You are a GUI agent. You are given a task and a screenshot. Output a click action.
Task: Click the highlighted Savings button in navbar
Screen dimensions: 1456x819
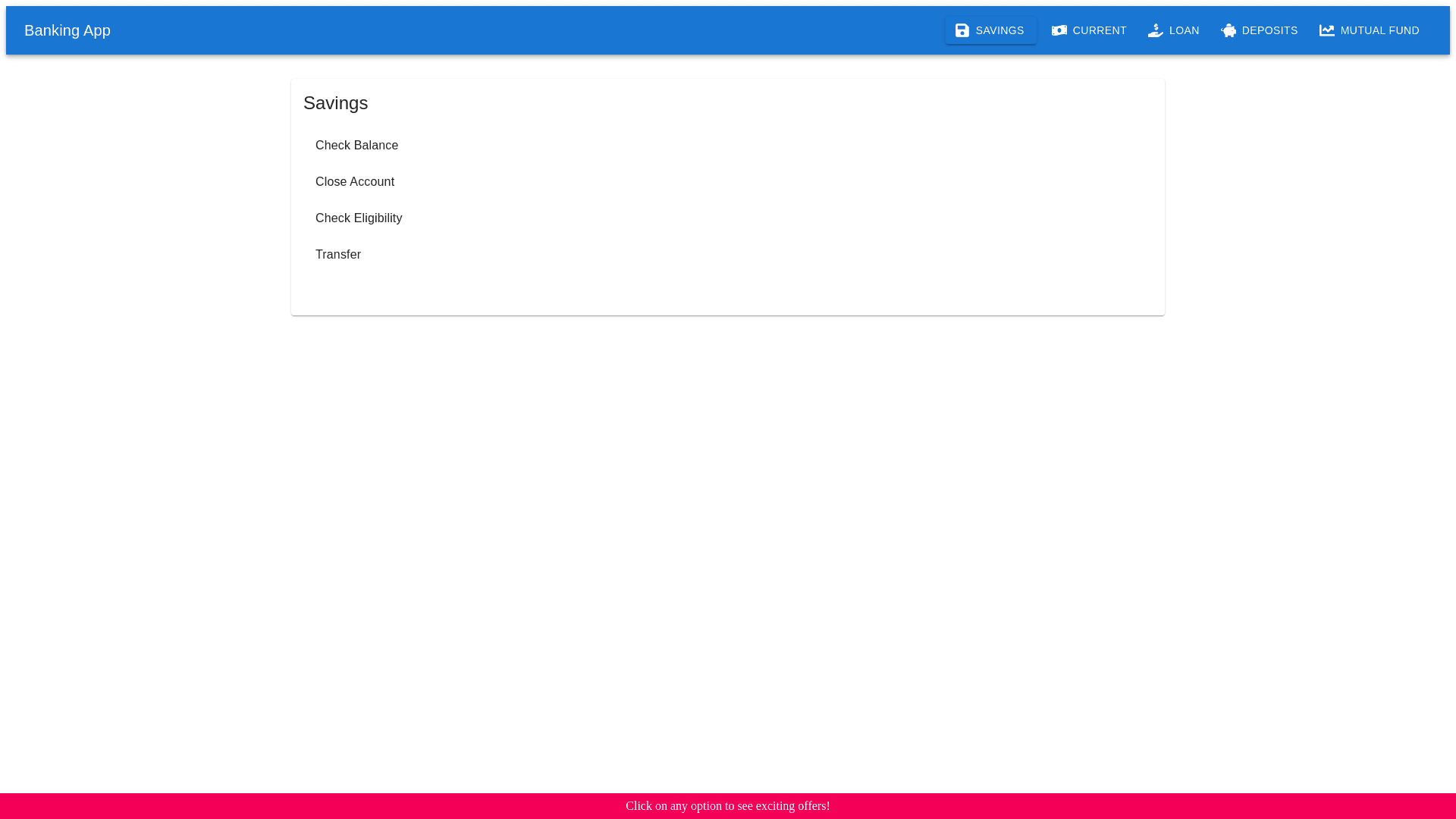pyautogui.click(x=990, y=30)
